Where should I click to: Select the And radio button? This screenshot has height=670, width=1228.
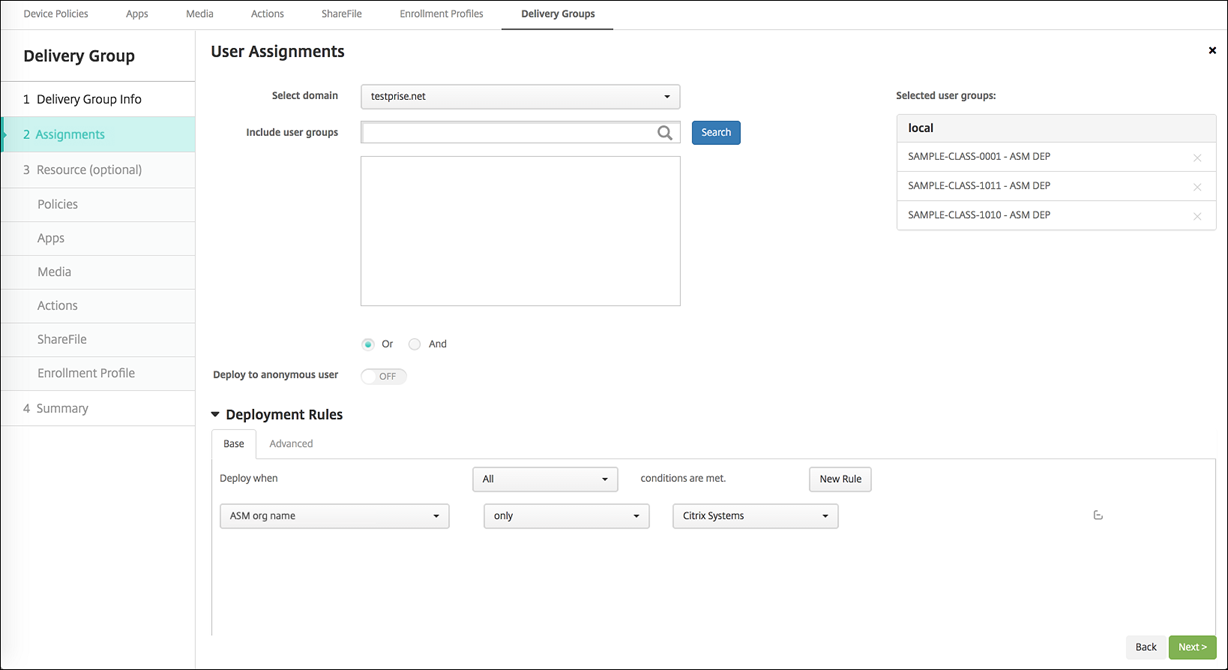(414, 344)
